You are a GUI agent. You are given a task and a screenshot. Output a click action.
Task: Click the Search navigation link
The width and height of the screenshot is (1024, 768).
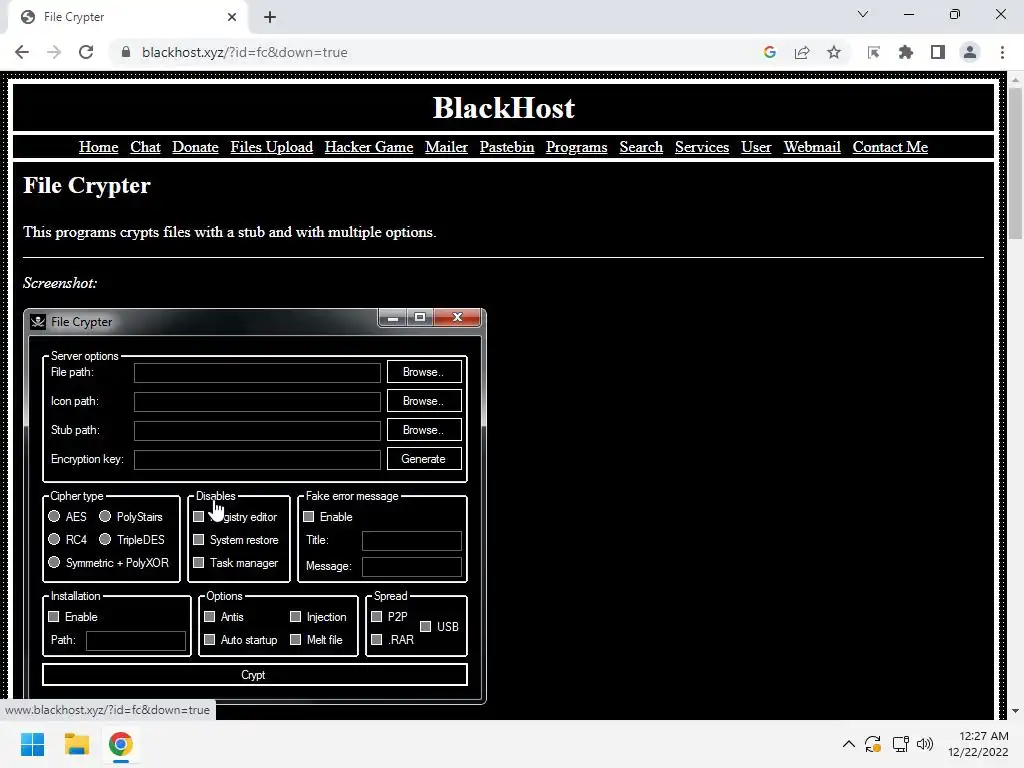641,147
